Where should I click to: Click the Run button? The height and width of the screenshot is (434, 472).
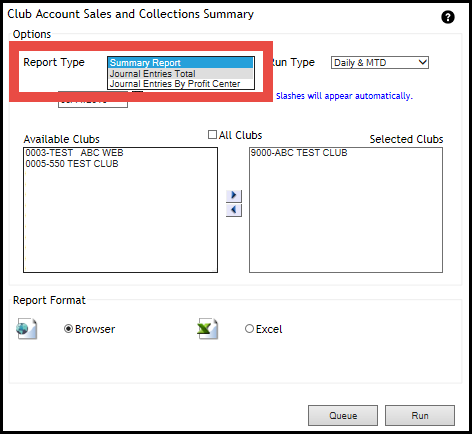pos(420,415)
